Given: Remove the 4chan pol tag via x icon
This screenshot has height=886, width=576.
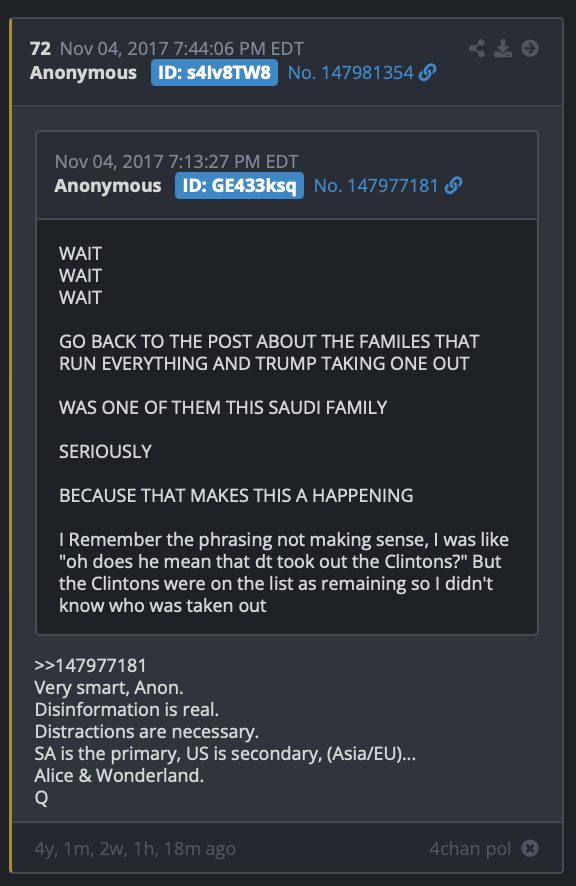Looking at the screenshot, I should click(x=530, y=848).
